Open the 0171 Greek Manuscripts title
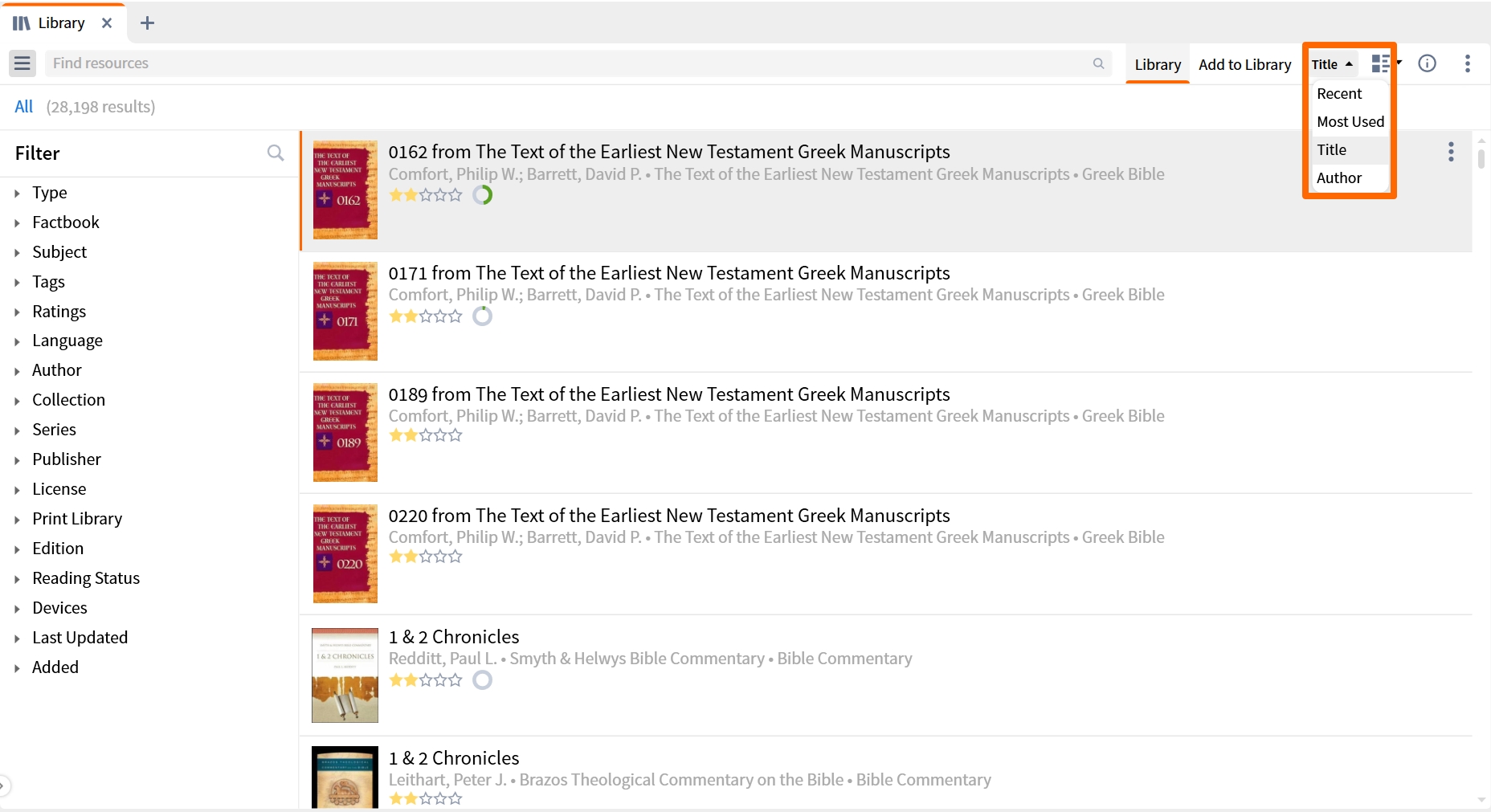This screenshot has height=812, width=1491. 669,273
